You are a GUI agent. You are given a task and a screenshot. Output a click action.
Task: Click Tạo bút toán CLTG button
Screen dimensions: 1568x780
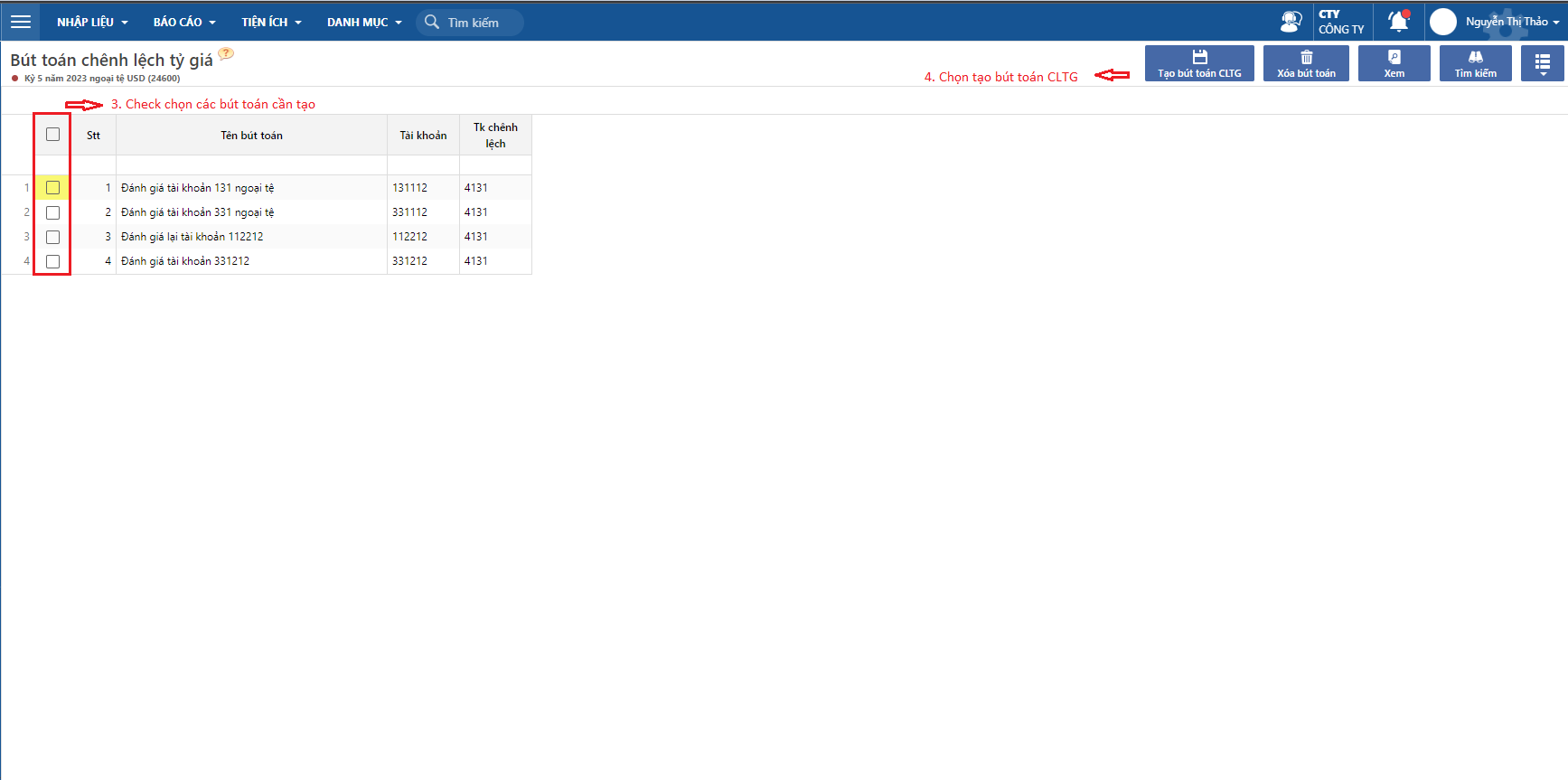click(x=1199, y=63)
